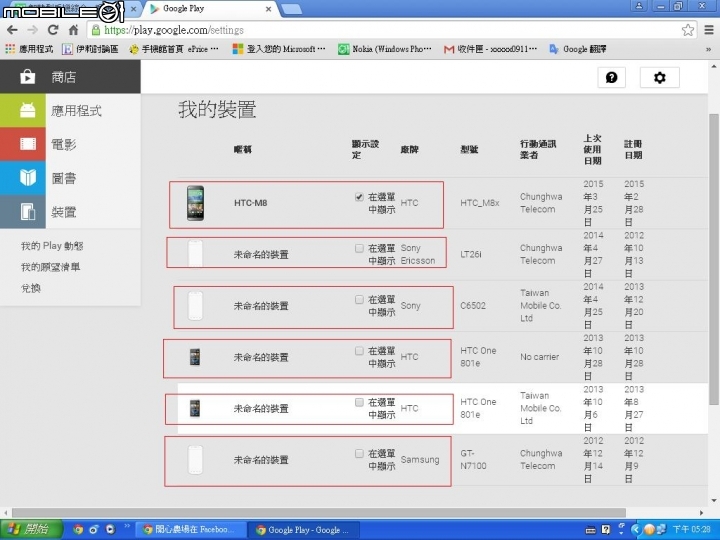Click the 電影 film icon
This screenshot has width=720, height=540.
click(28, 144)
